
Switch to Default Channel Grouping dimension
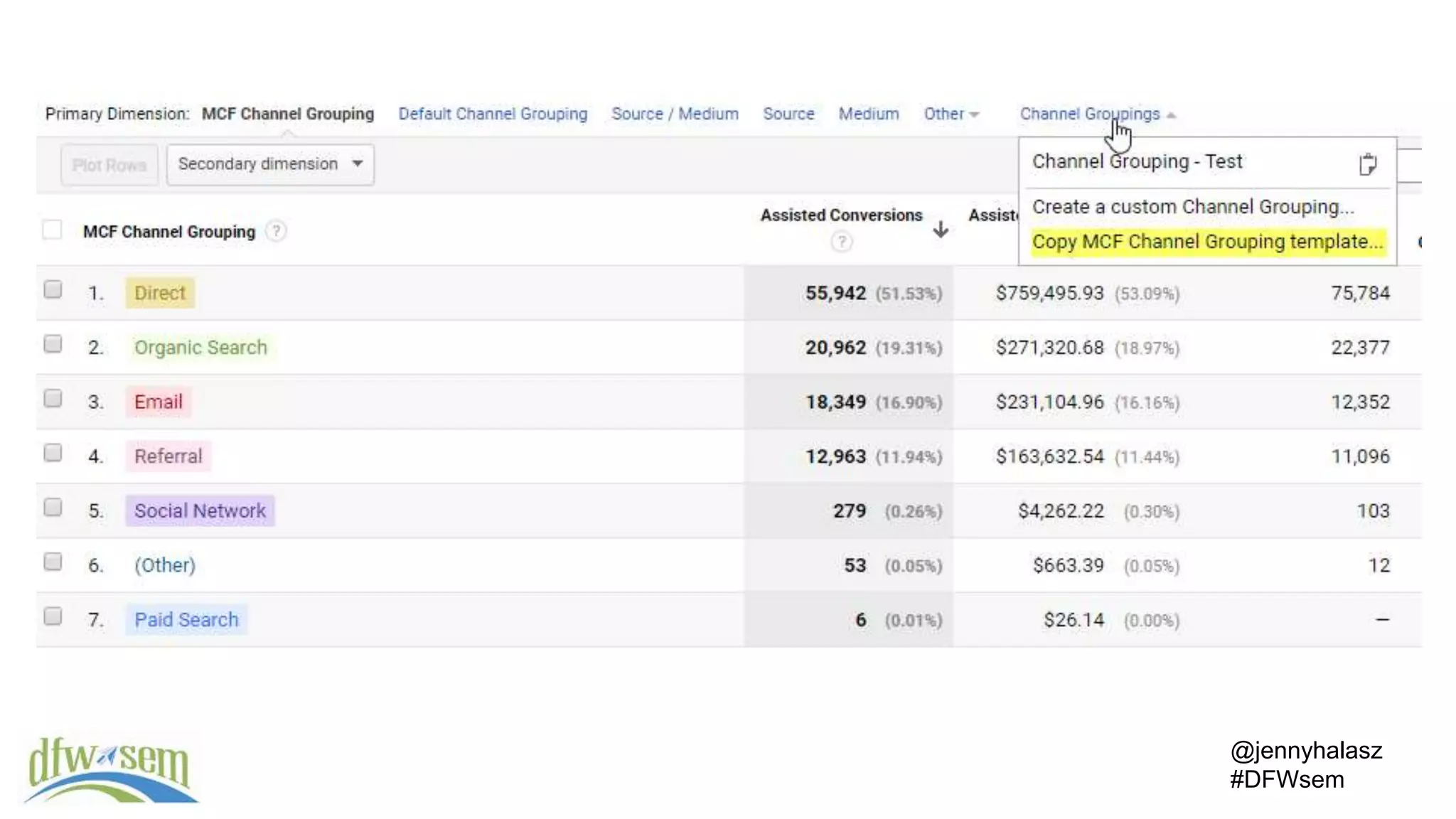click(x=493, y=114)
